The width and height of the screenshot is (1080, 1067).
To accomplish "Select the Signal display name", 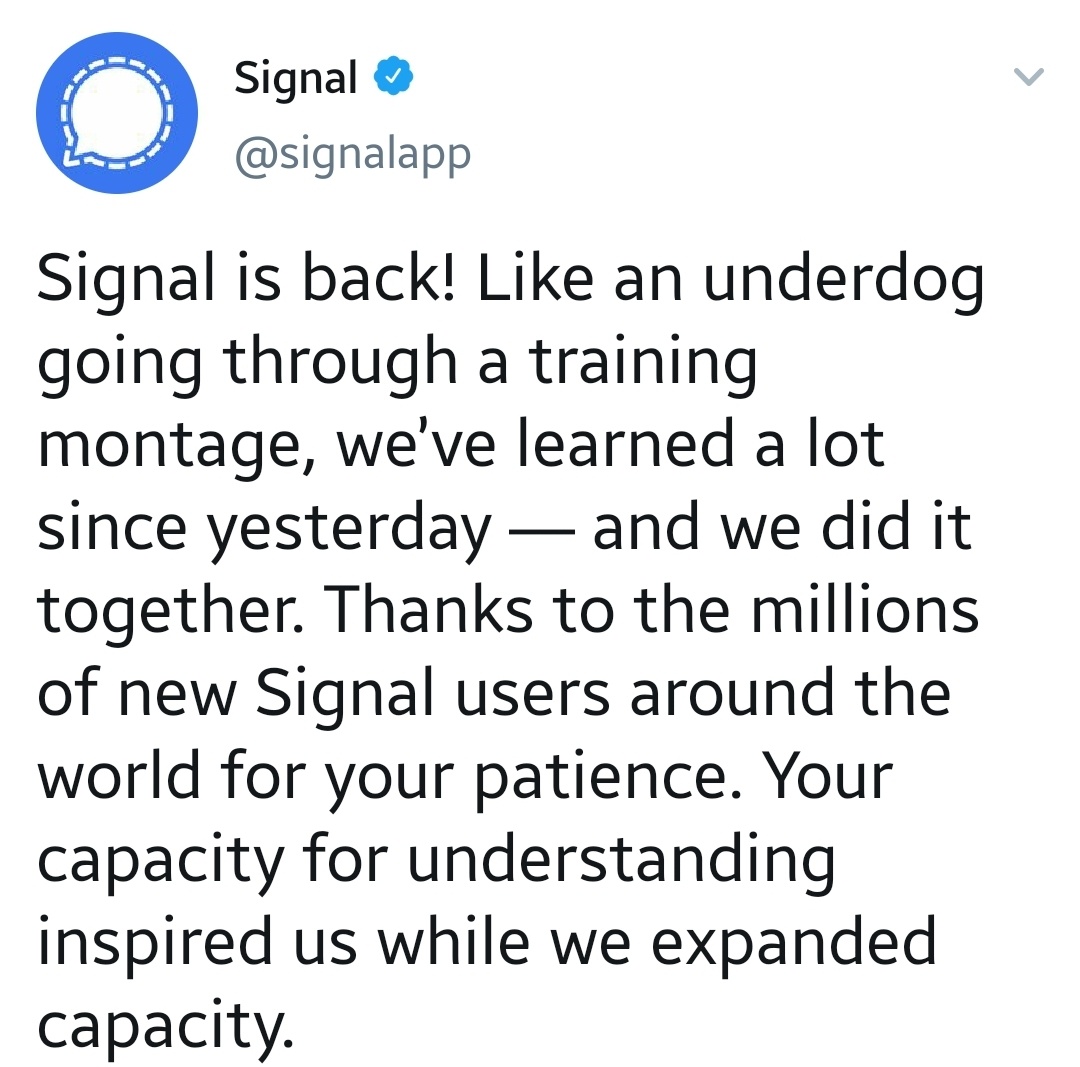I will coord(295,79).
